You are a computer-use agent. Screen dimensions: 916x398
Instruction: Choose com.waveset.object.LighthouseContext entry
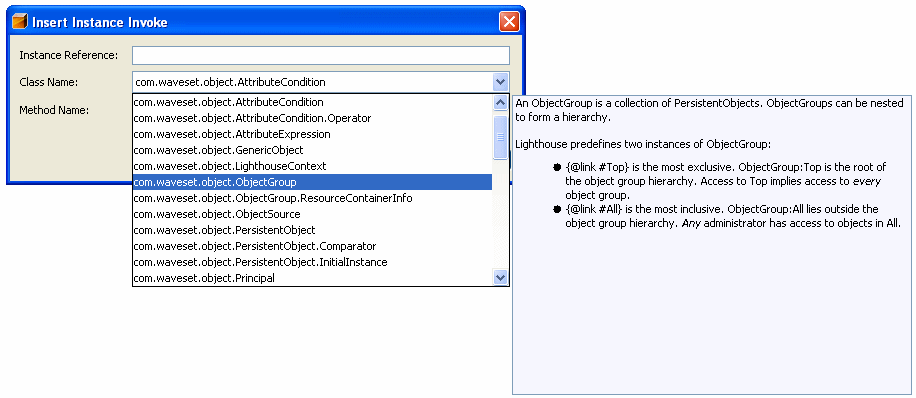313,167
